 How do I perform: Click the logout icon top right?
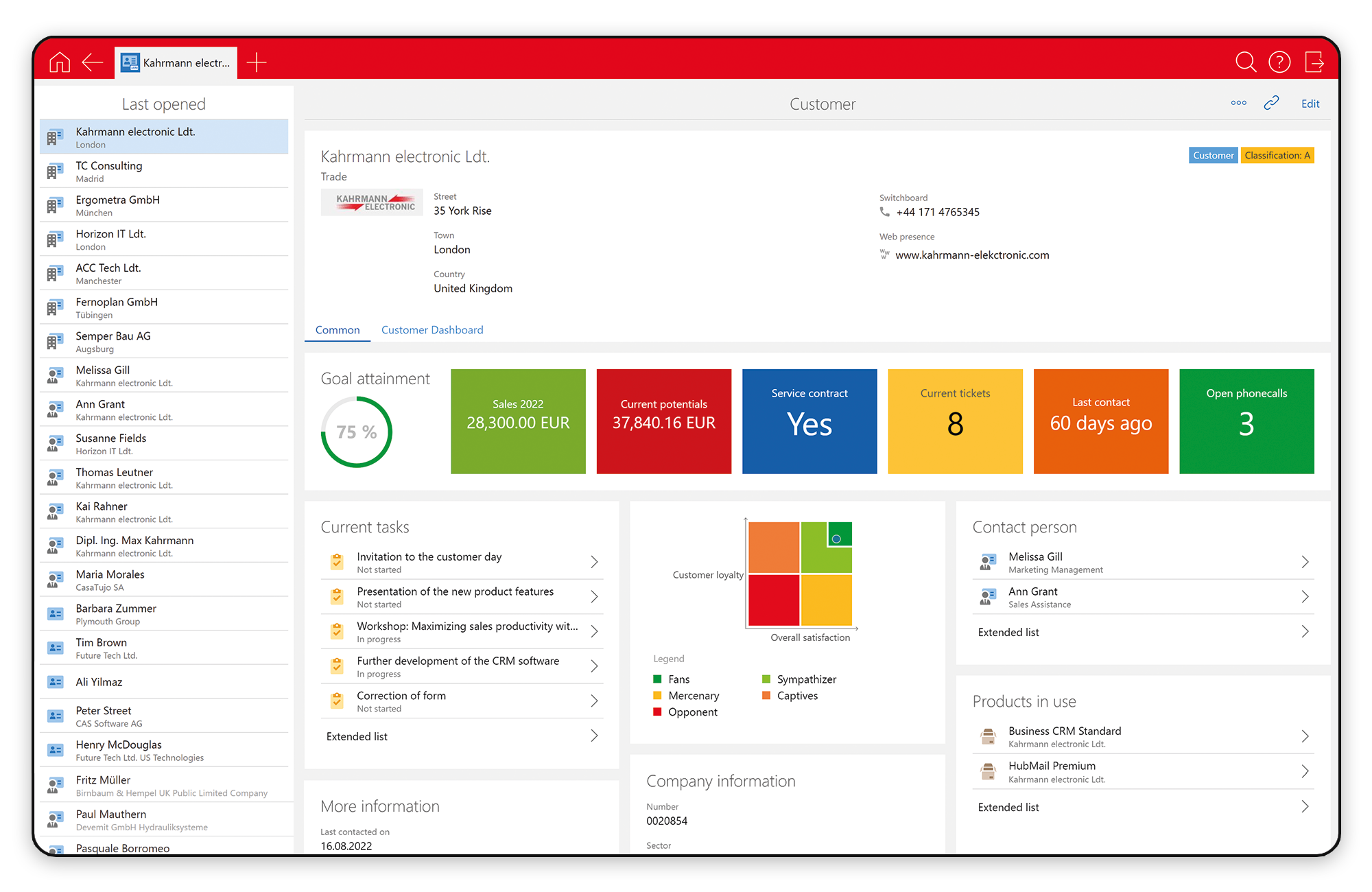point(1315,62)
